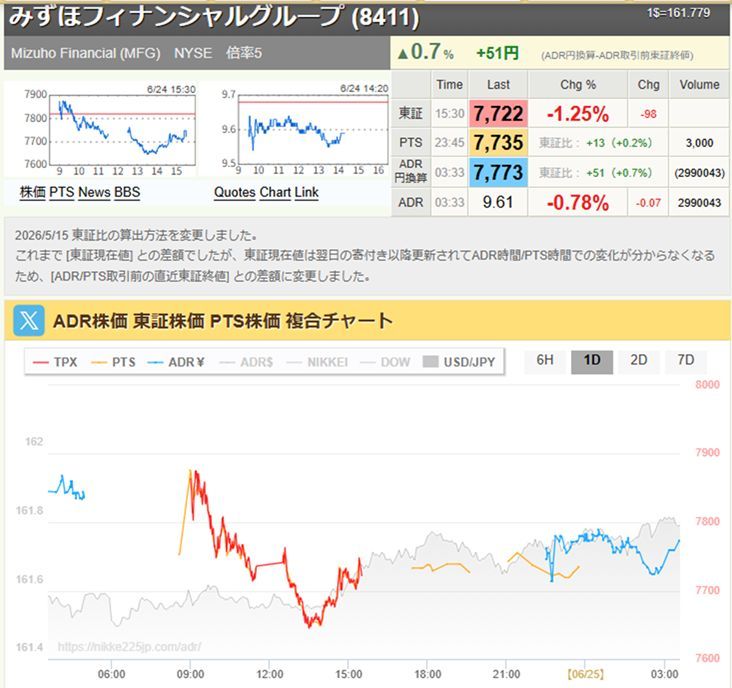Click the Chg % column header
The width and height of the screenshot is (732, 688).
coord(578,84)
